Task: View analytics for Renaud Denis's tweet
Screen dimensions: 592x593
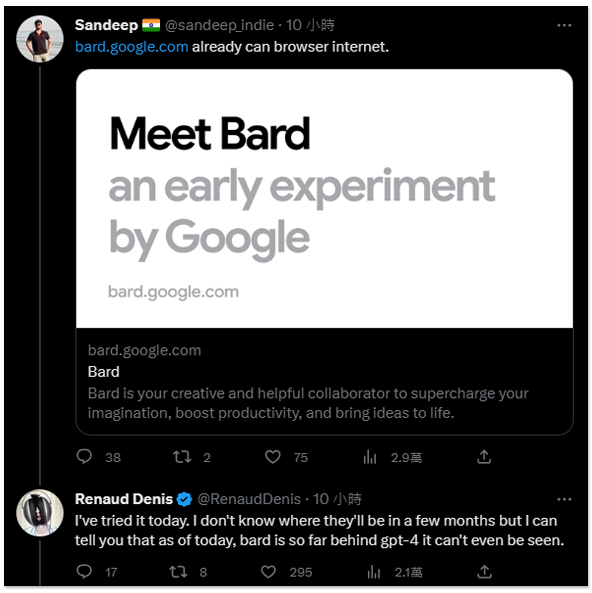Action: tap(374, 572)
